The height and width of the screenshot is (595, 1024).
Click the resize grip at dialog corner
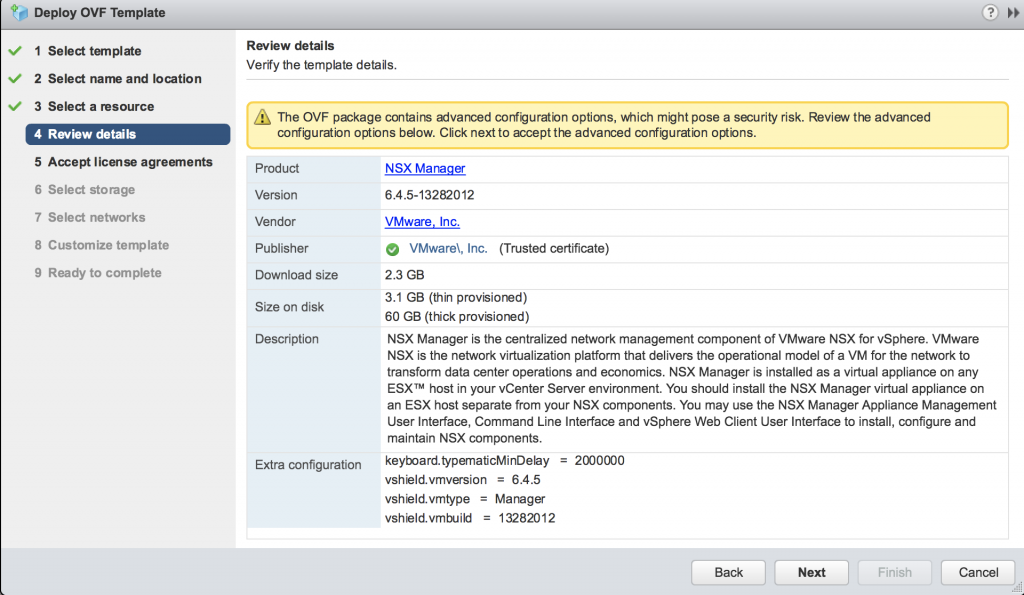point(1017,588)
